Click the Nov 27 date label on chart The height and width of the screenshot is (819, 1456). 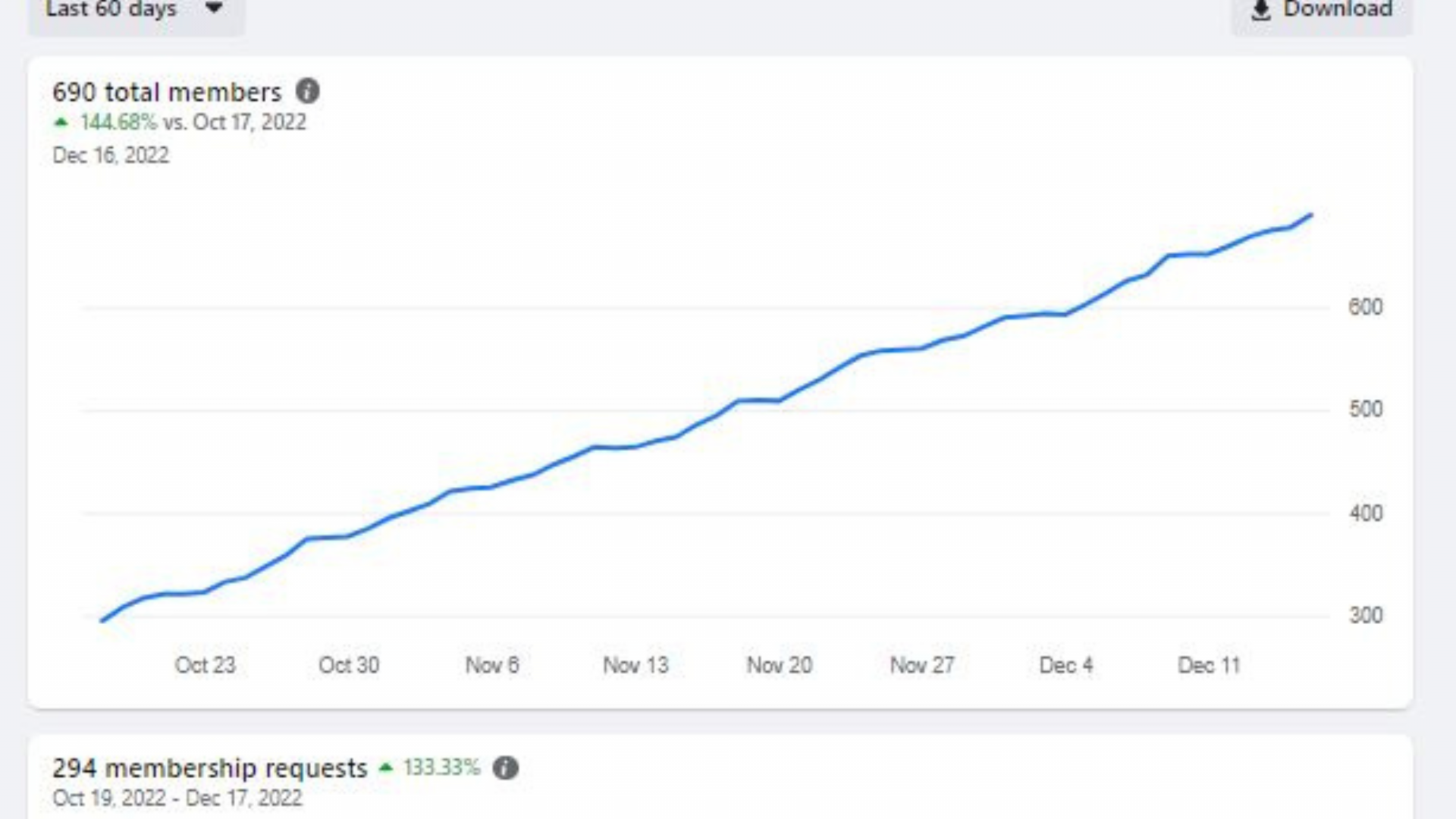(922, 665)
